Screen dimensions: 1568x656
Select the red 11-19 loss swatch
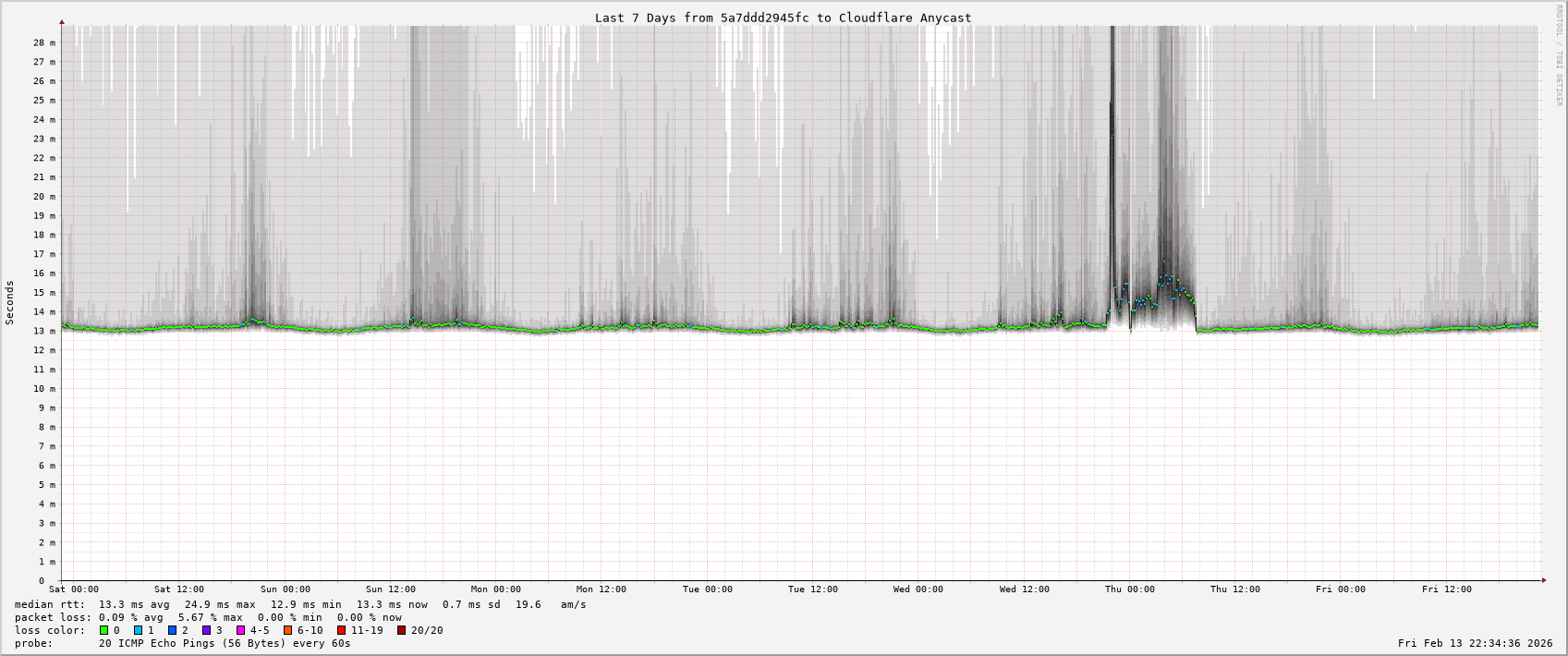pos(341,630)
